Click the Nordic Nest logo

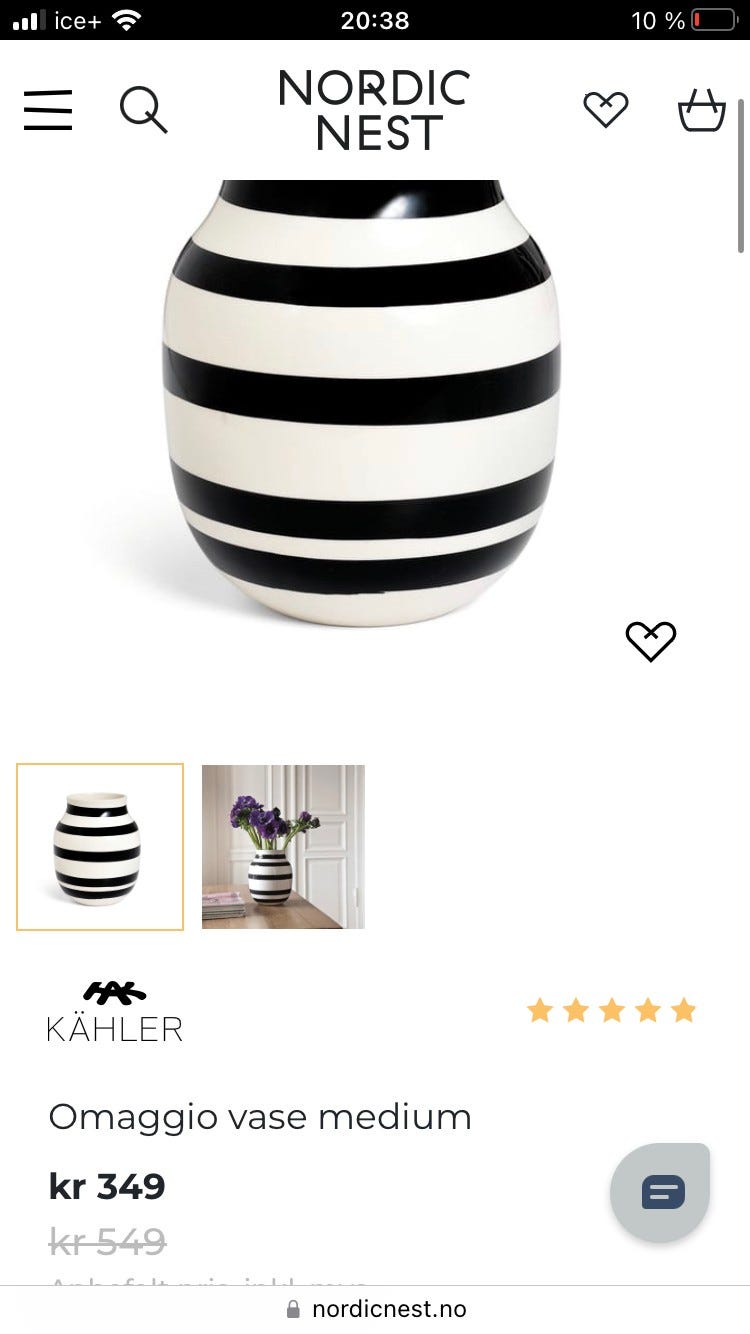[374, 110]
